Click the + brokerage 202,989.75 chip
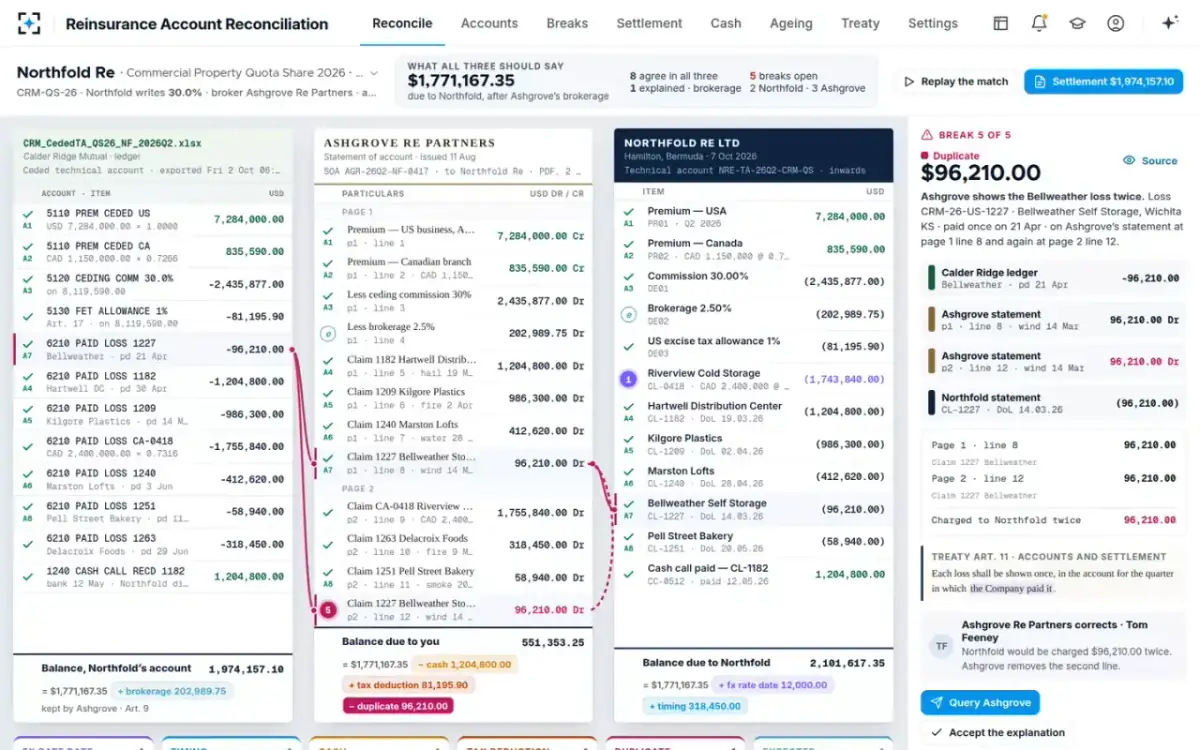The height and width of the screenshot is (750, 1200). pyautogui.click(x=171, y=691)
